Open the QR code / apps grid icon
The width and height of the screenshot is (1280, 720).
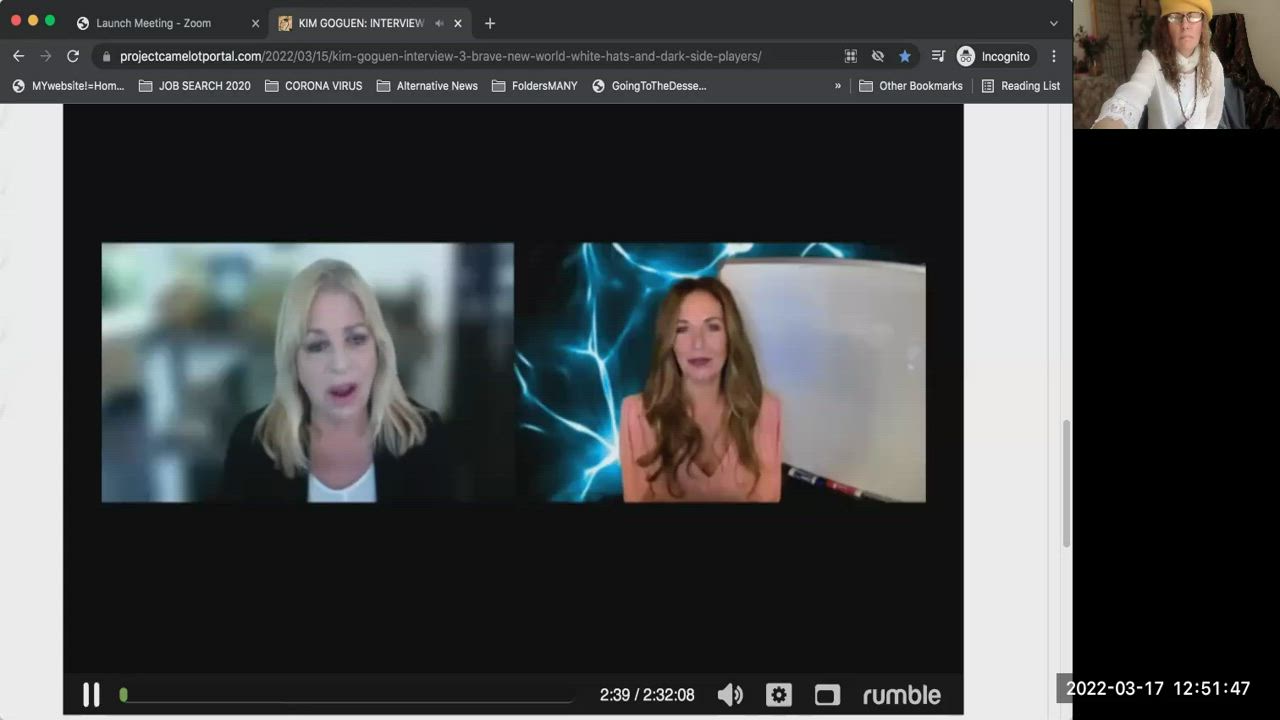tap(851, 56)
